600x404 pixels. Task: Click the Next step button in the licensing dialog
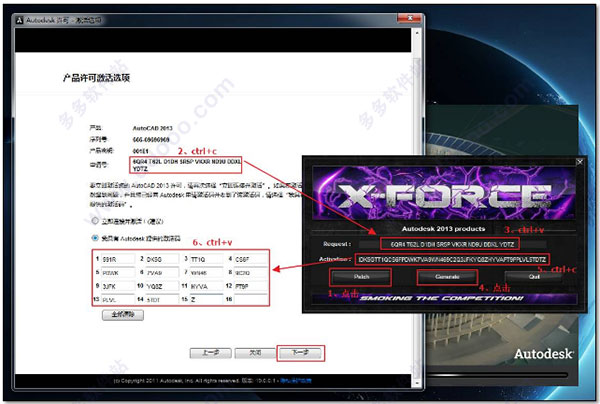(x=300, y=353)
